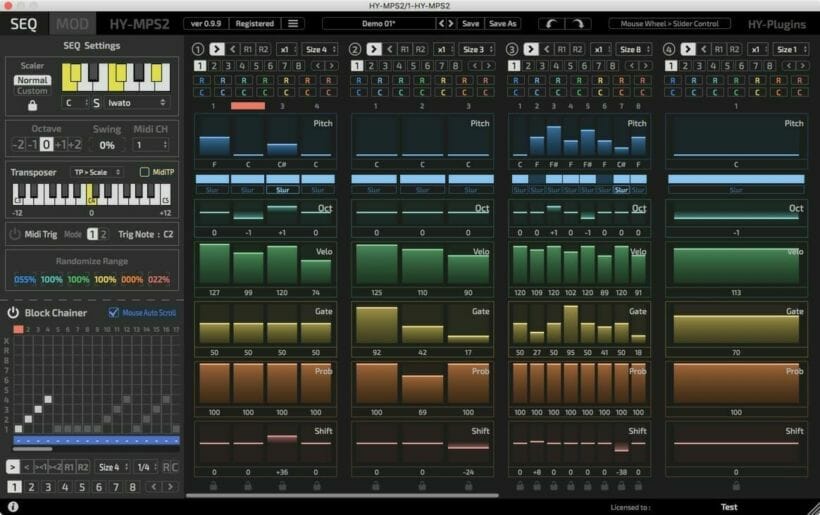
Task: Click the Save As button
Action: [x=503, y=23]
